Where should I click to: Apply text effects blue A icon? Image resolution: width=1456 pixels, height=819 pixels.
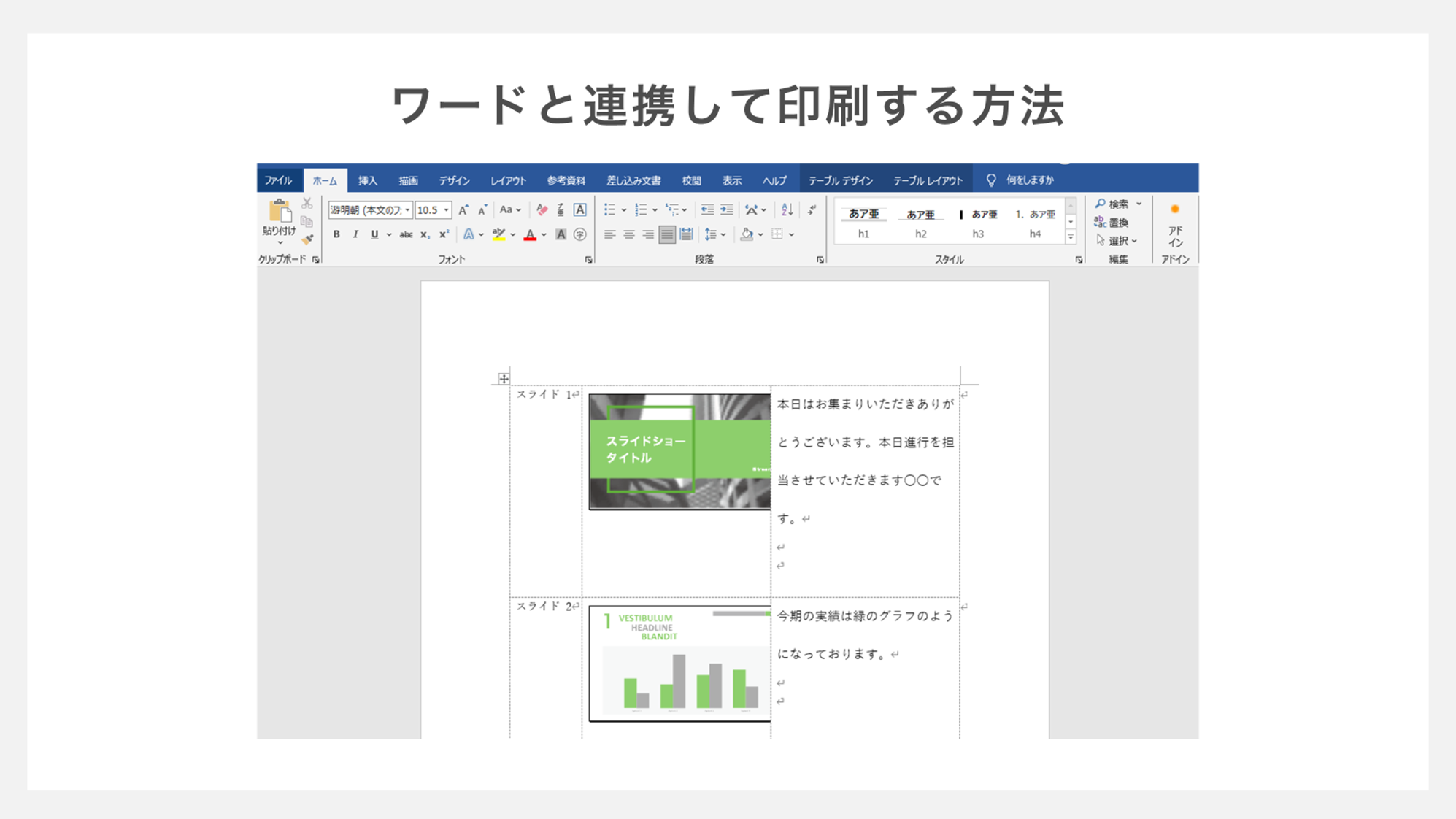tap(469, 235)
